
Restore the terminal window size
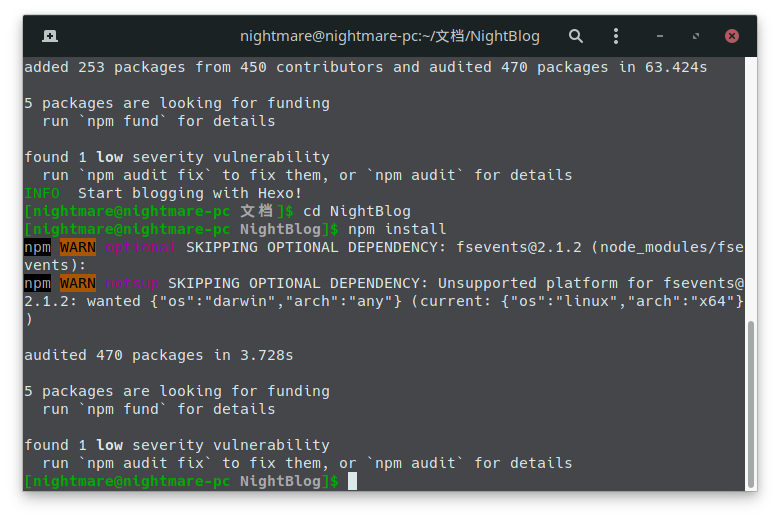(695, 36)
